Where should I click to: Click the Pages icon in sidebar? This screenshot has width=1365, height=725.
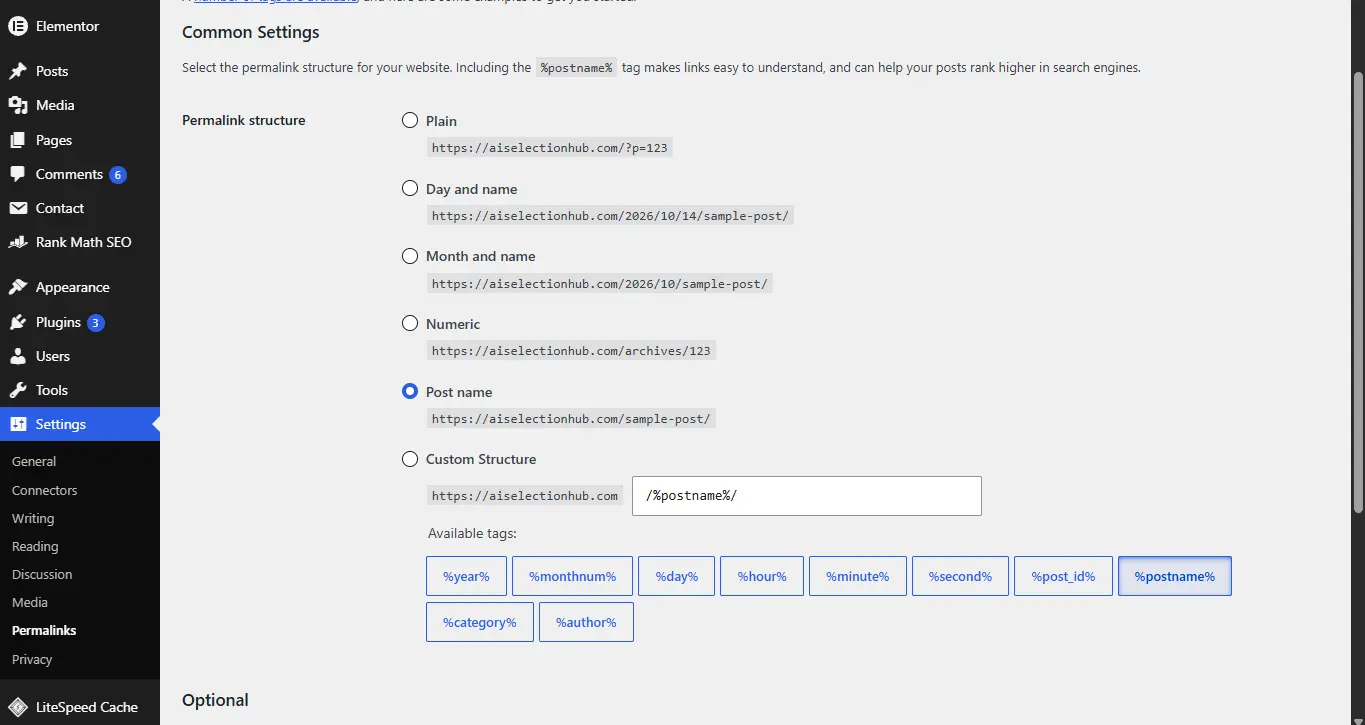(x=18, y=140)
